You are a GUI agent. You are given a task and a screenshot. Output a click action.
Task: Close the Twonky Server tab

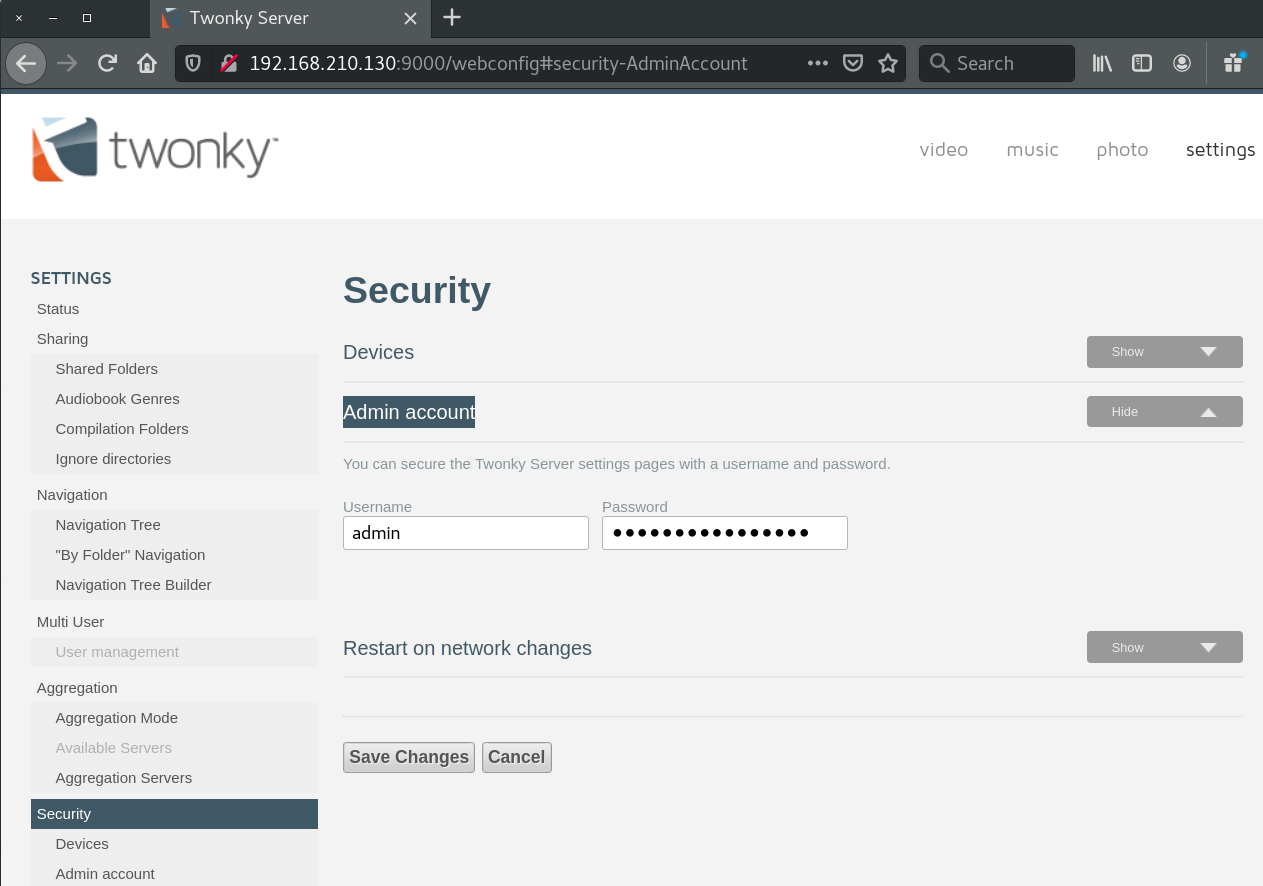pyautogui.click(x=410, y=18)
